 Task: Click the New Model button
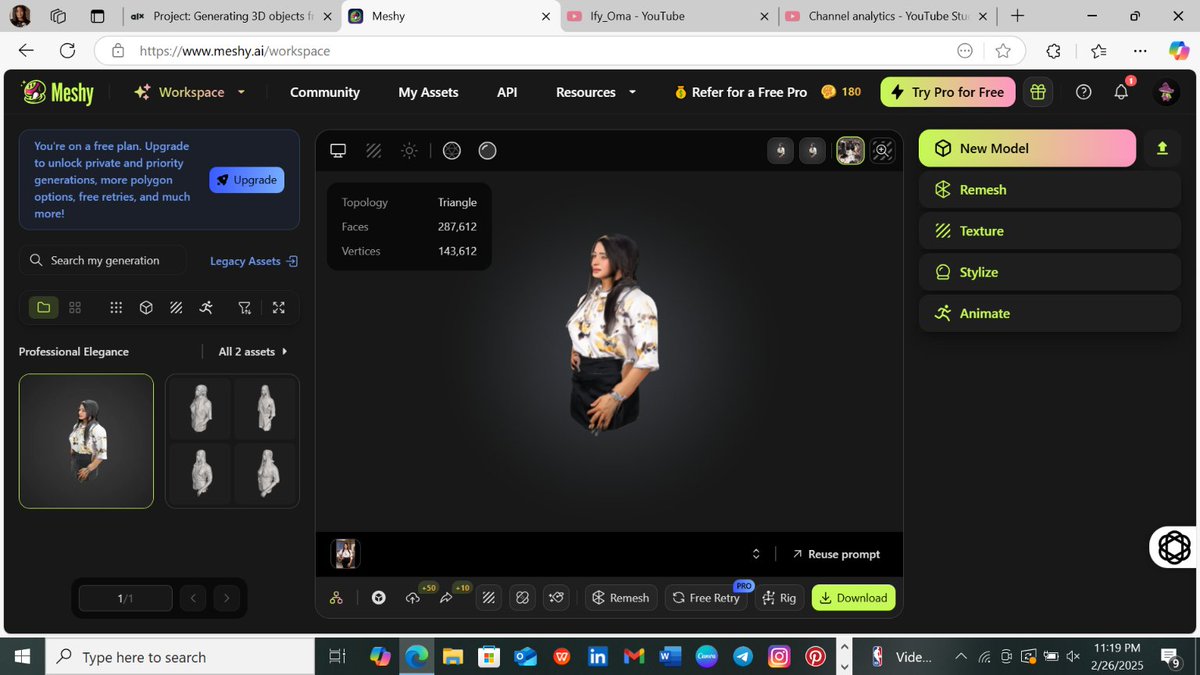click(x=1027, y=148)
